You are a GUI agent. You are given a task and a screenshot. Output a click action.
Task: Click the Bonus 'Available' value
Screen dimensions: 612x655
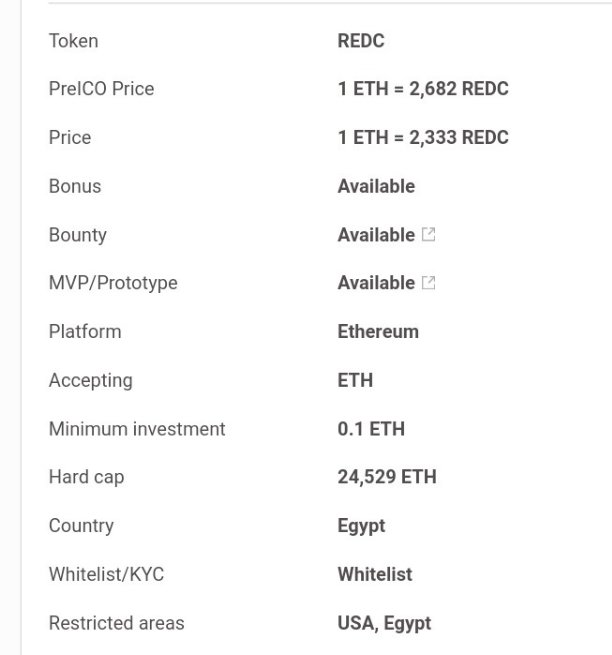pyautogui.click(x=376, y=186)
